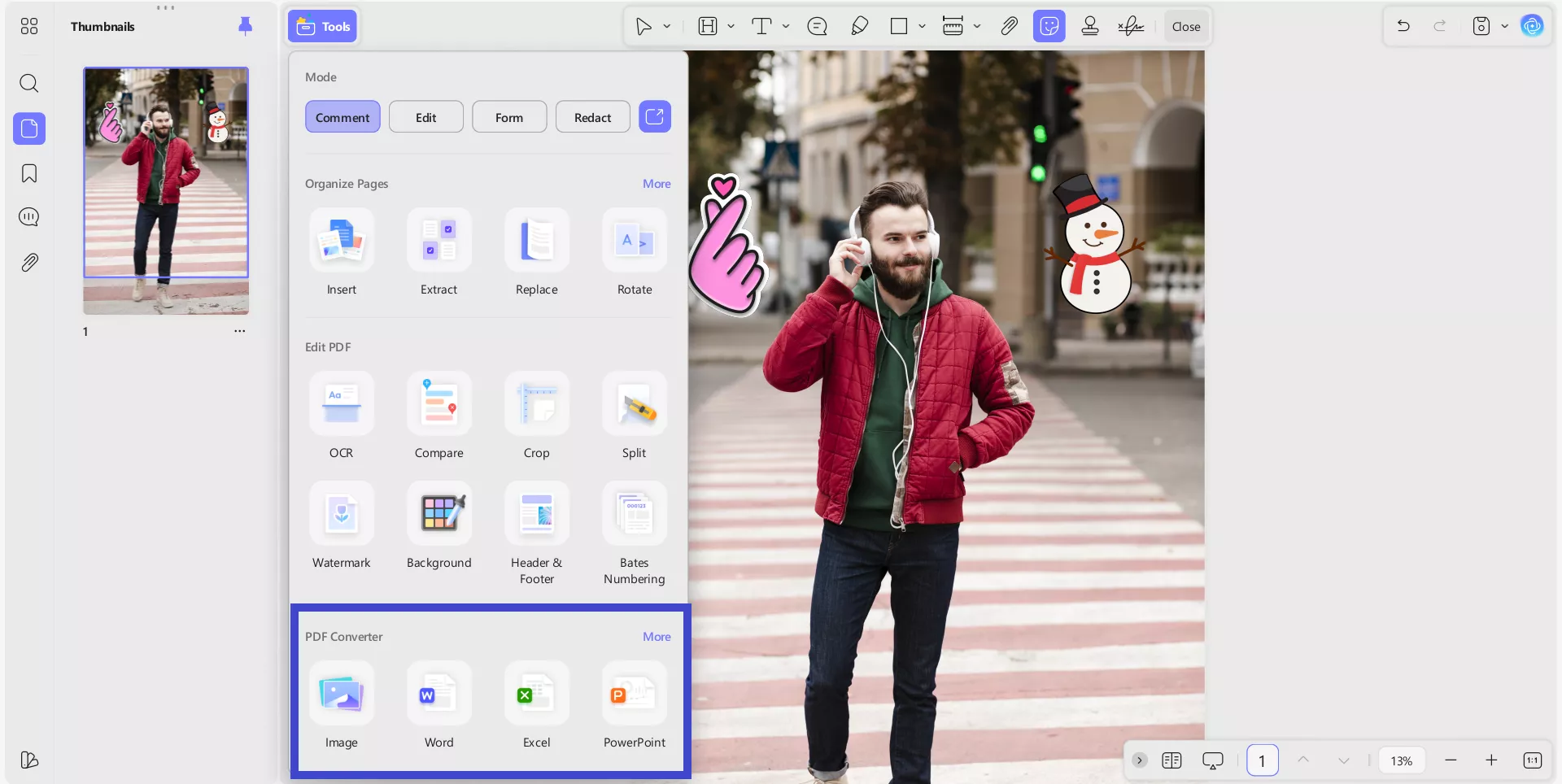Toggle the sticker tool in toolbar
Viewport: 1562px width, 784px height.
[x=1049, y=26]
